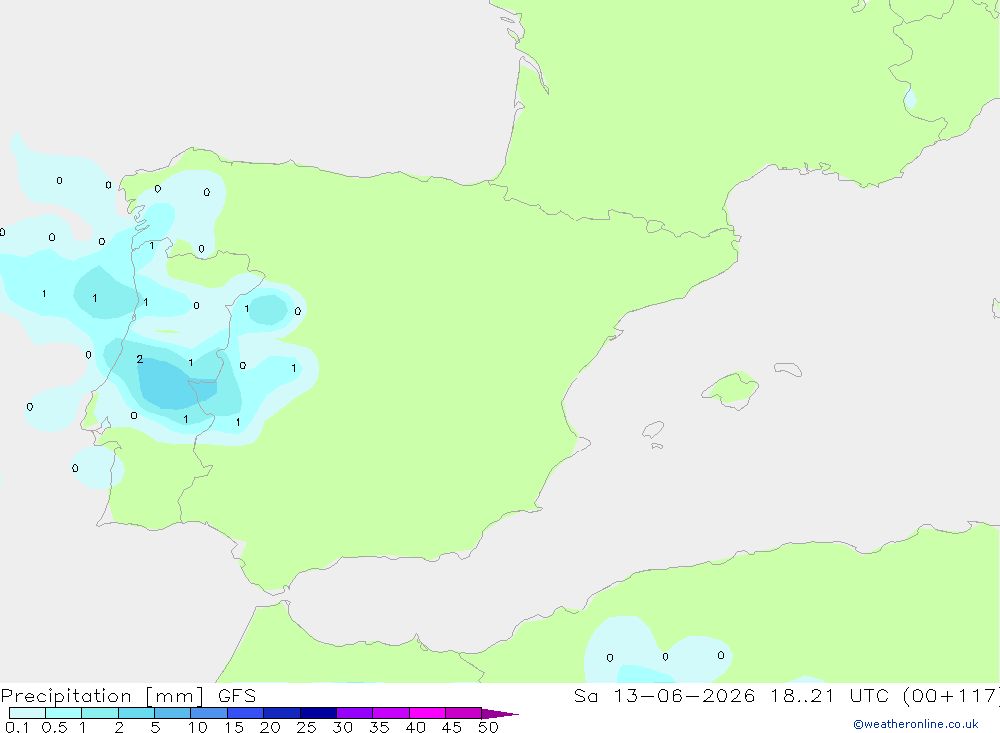Image resolution: width=1000 pixels, height=733 pixels.
Task: Click the legend tick label "10"
Action: click(198, 727)
